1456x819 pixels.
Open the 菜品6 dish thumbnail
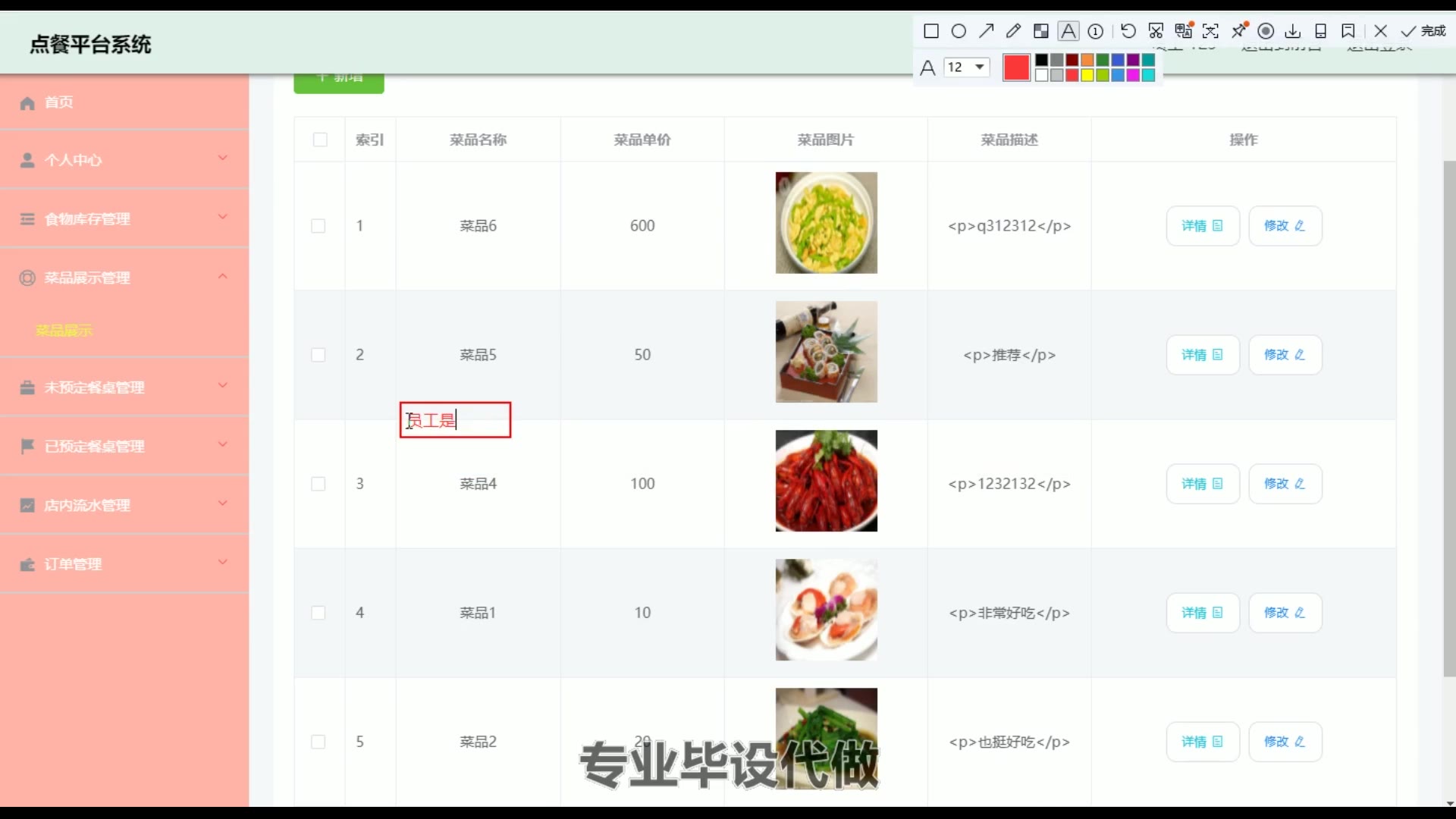click(x=827, y=223)
